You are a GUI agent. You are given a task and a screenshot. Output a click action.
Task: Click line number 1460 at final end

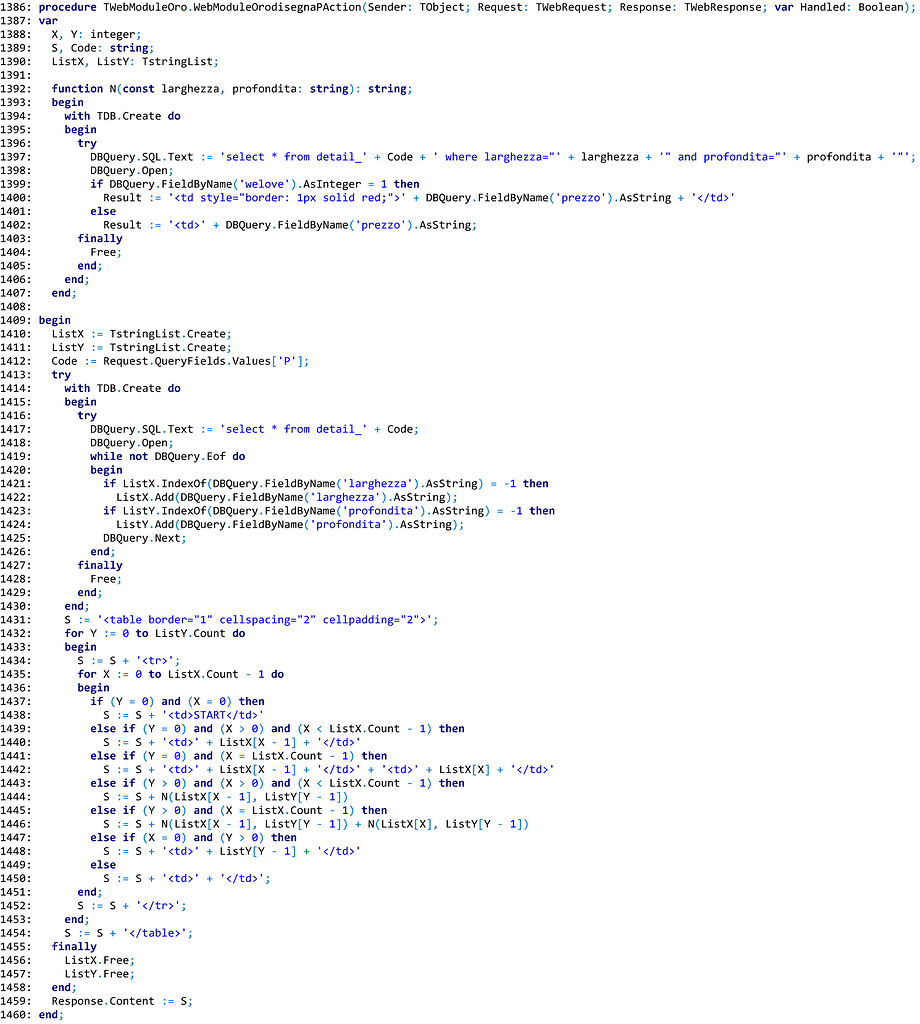(x=16, y=1014)
